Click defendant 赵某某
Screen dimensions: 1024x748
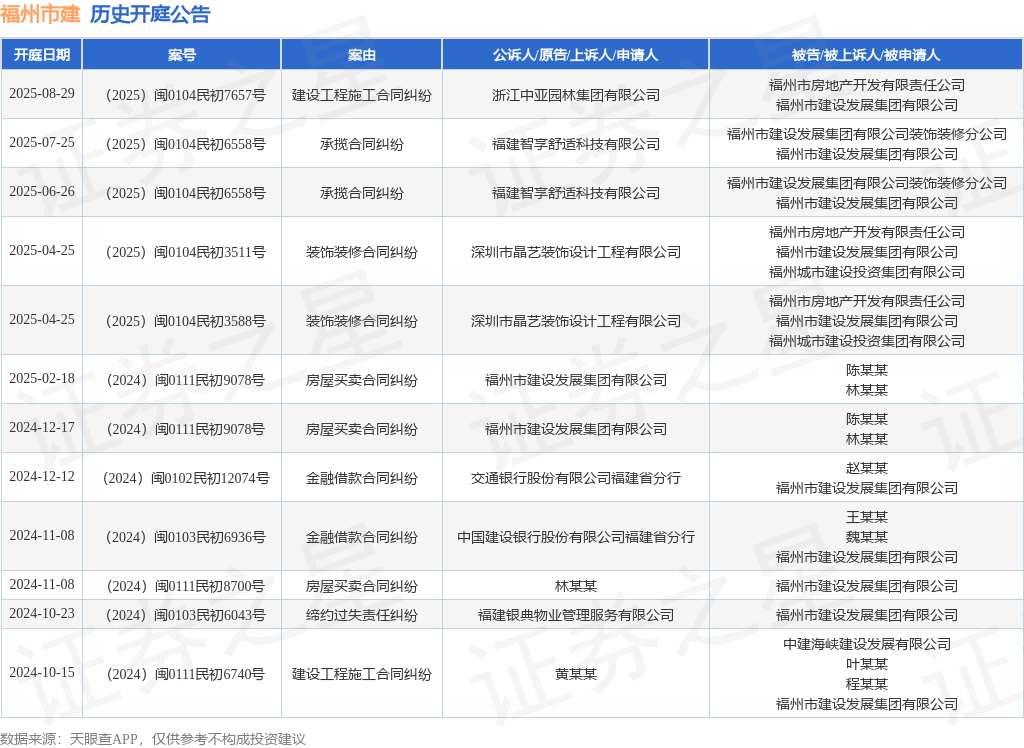[867, 468]
